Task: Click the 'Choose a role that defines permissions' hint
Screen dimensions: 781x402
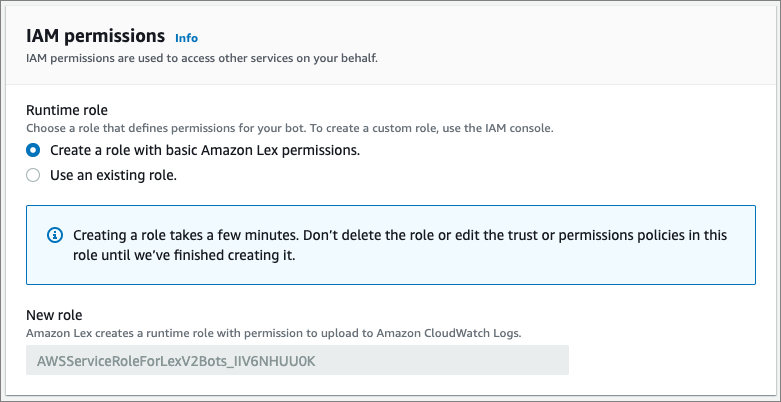Action: 289,129
